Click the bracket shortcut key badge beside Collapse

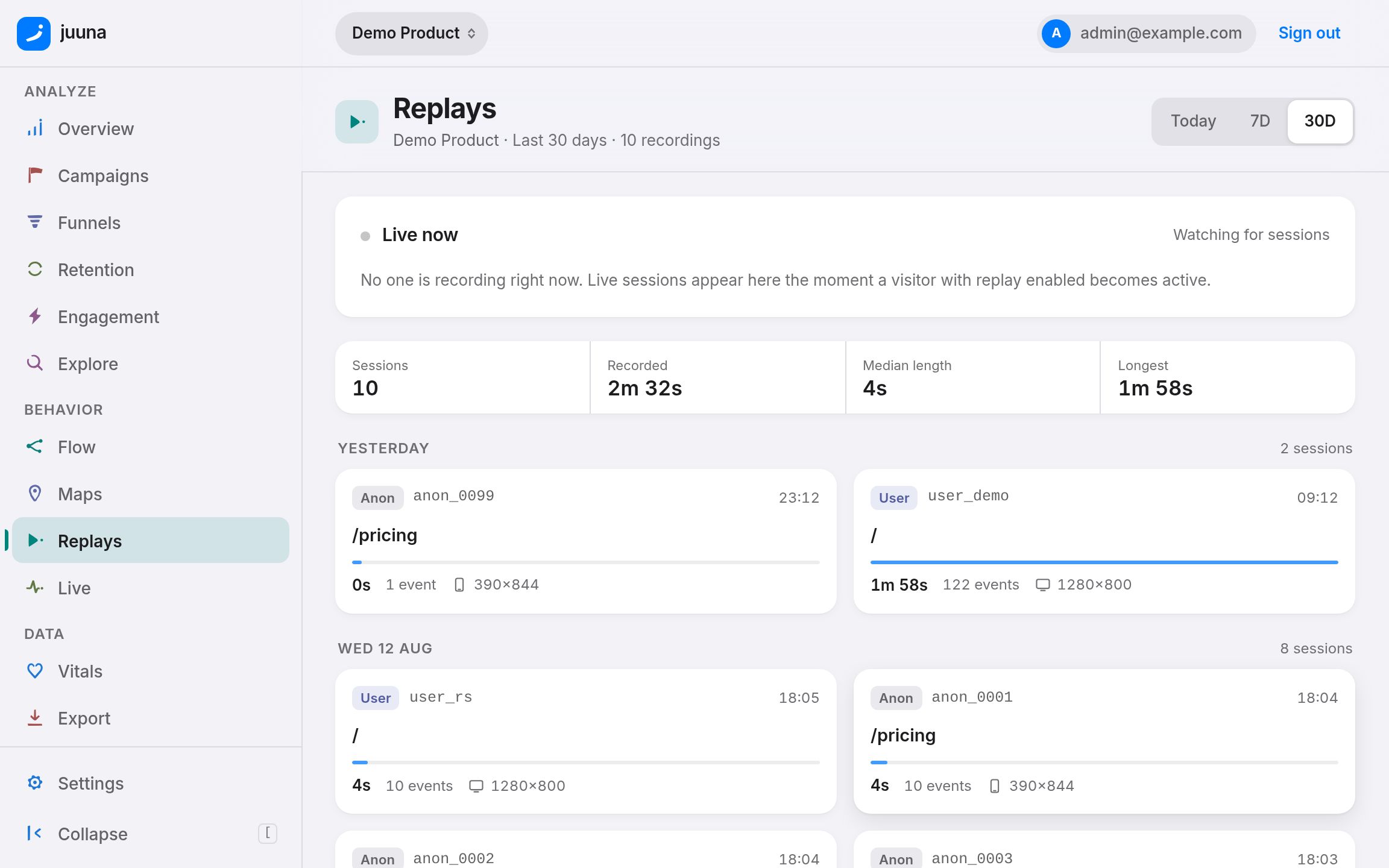[x=268, y=834]
